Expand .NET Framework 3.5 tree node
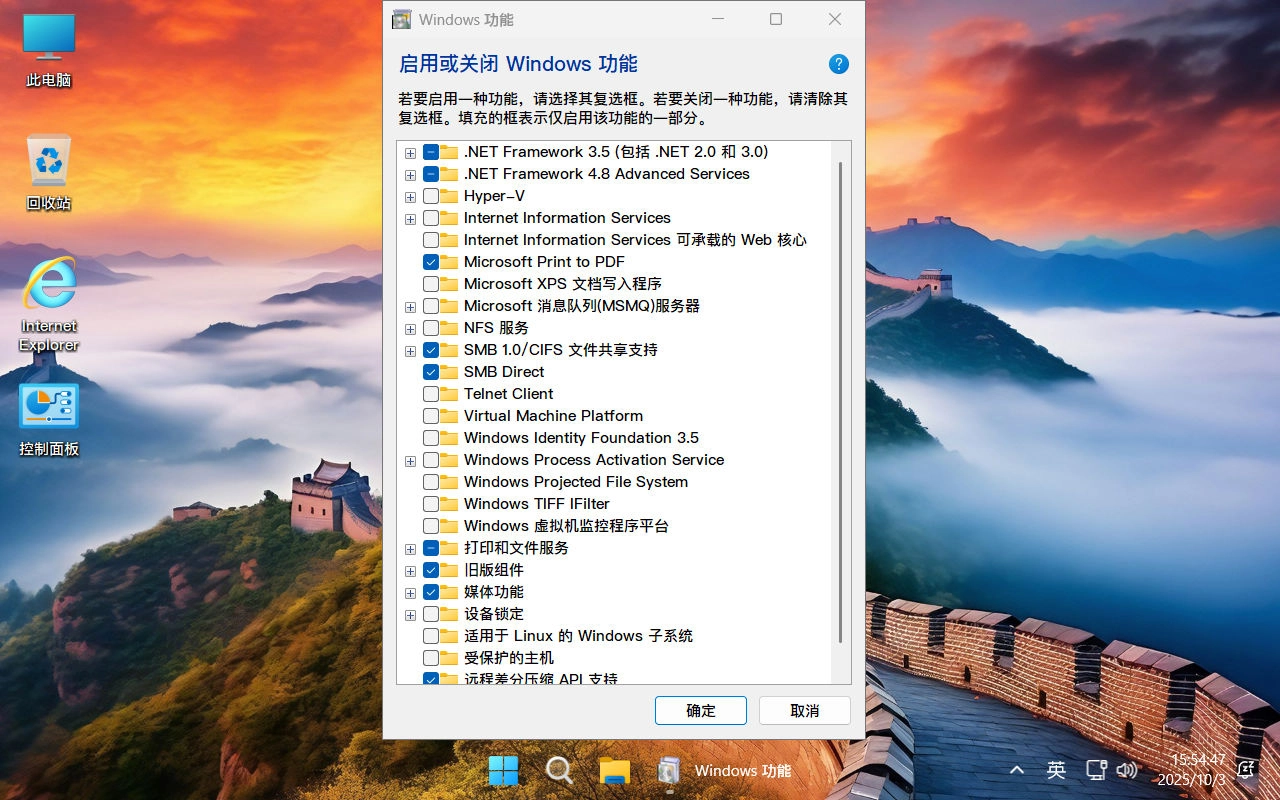The height and width of the screenshot is (800, 1280). coord(410,153)
